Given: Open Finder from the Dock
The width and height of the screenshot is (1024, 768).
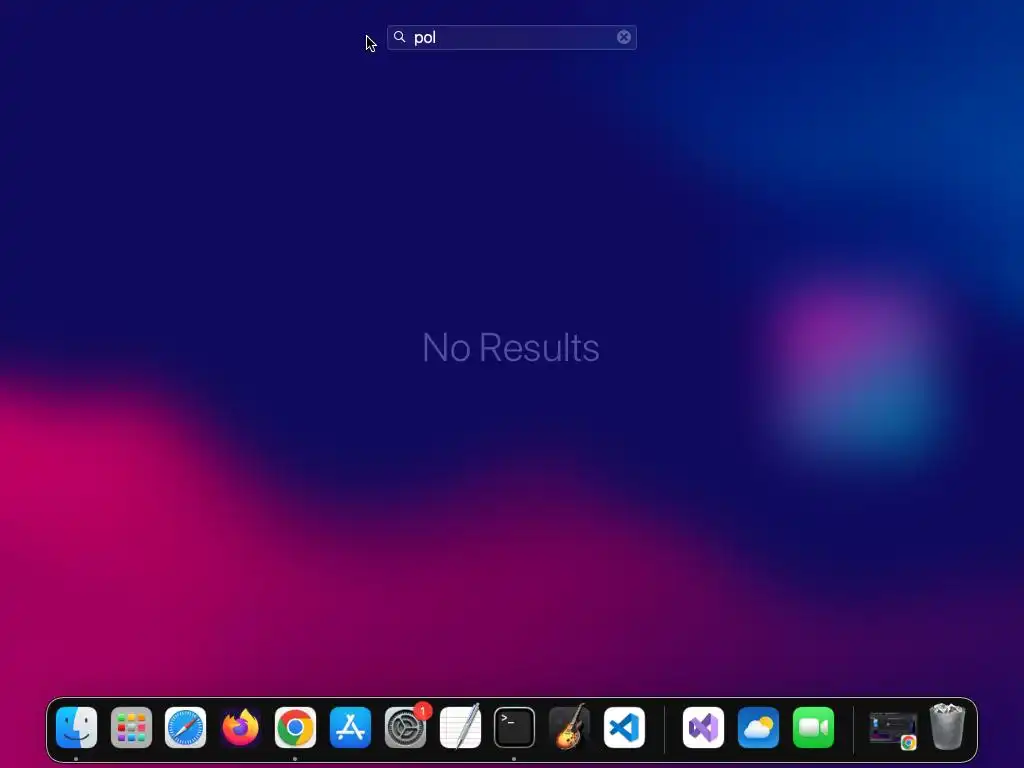Looking at the screenshot, I should click(x=76, y=727).
